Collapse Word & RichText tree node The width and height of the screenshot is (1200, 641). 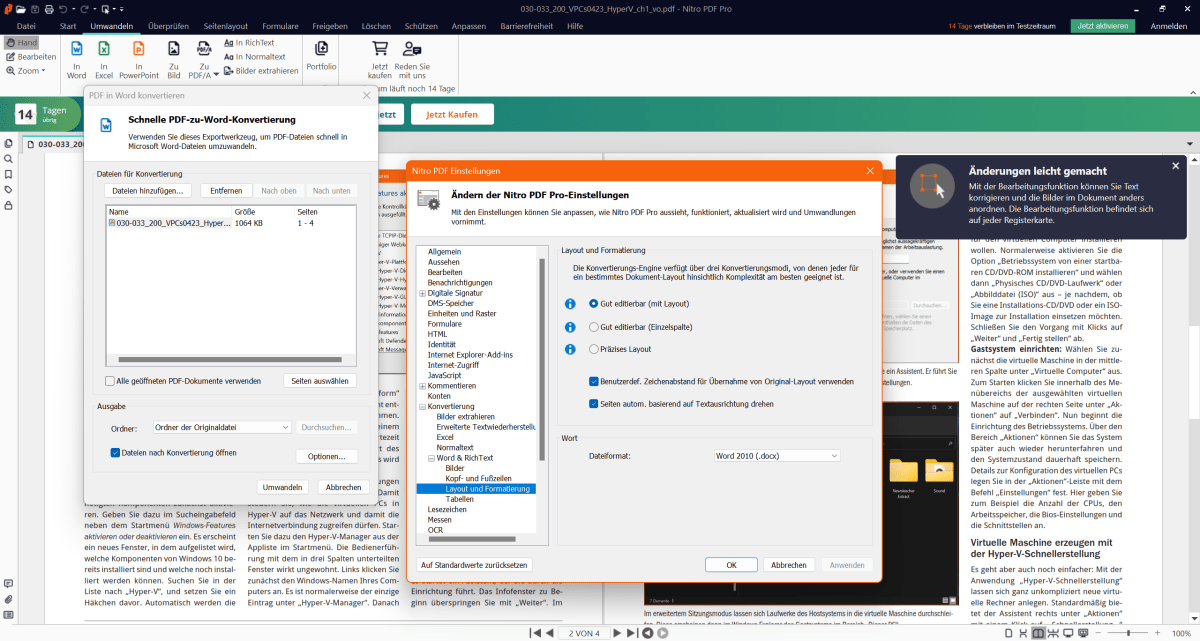click(x=431, y=458)
